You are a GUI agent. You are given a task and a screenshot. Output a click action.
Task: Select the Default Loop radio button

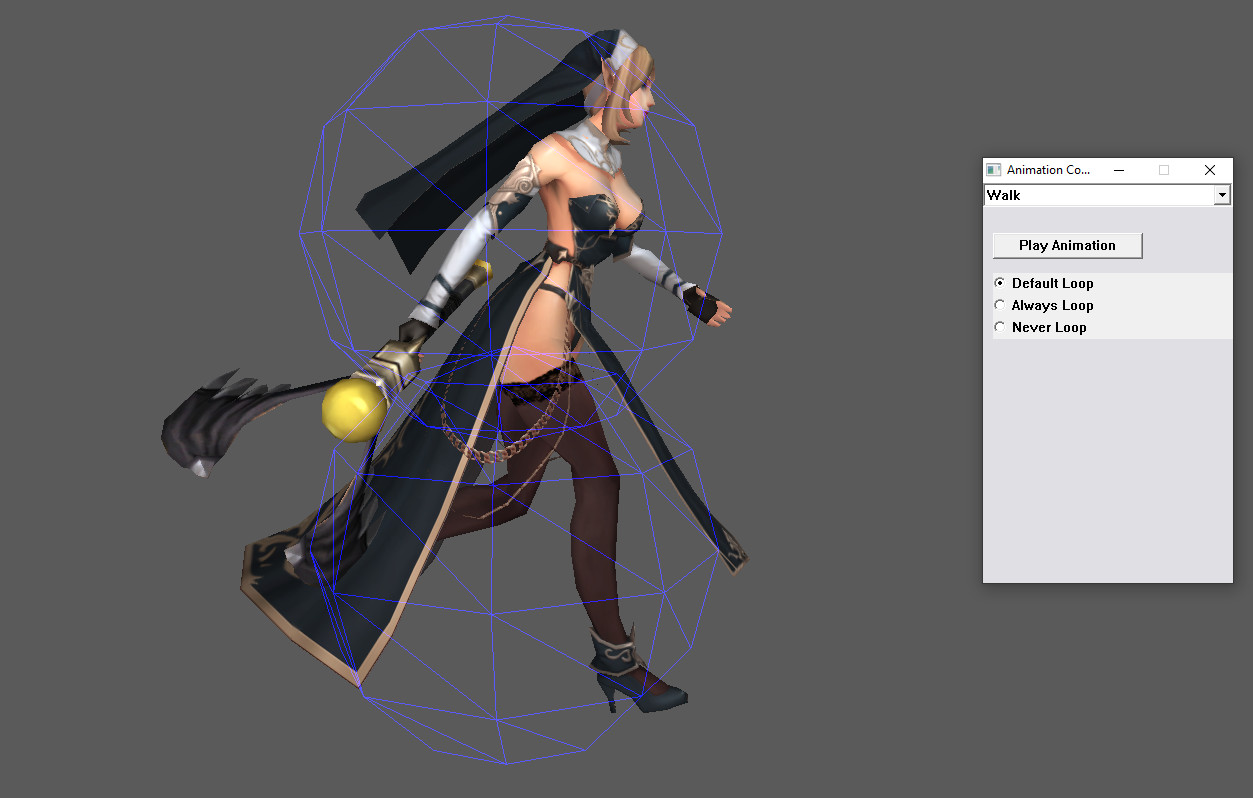(x=1000, y=283)
